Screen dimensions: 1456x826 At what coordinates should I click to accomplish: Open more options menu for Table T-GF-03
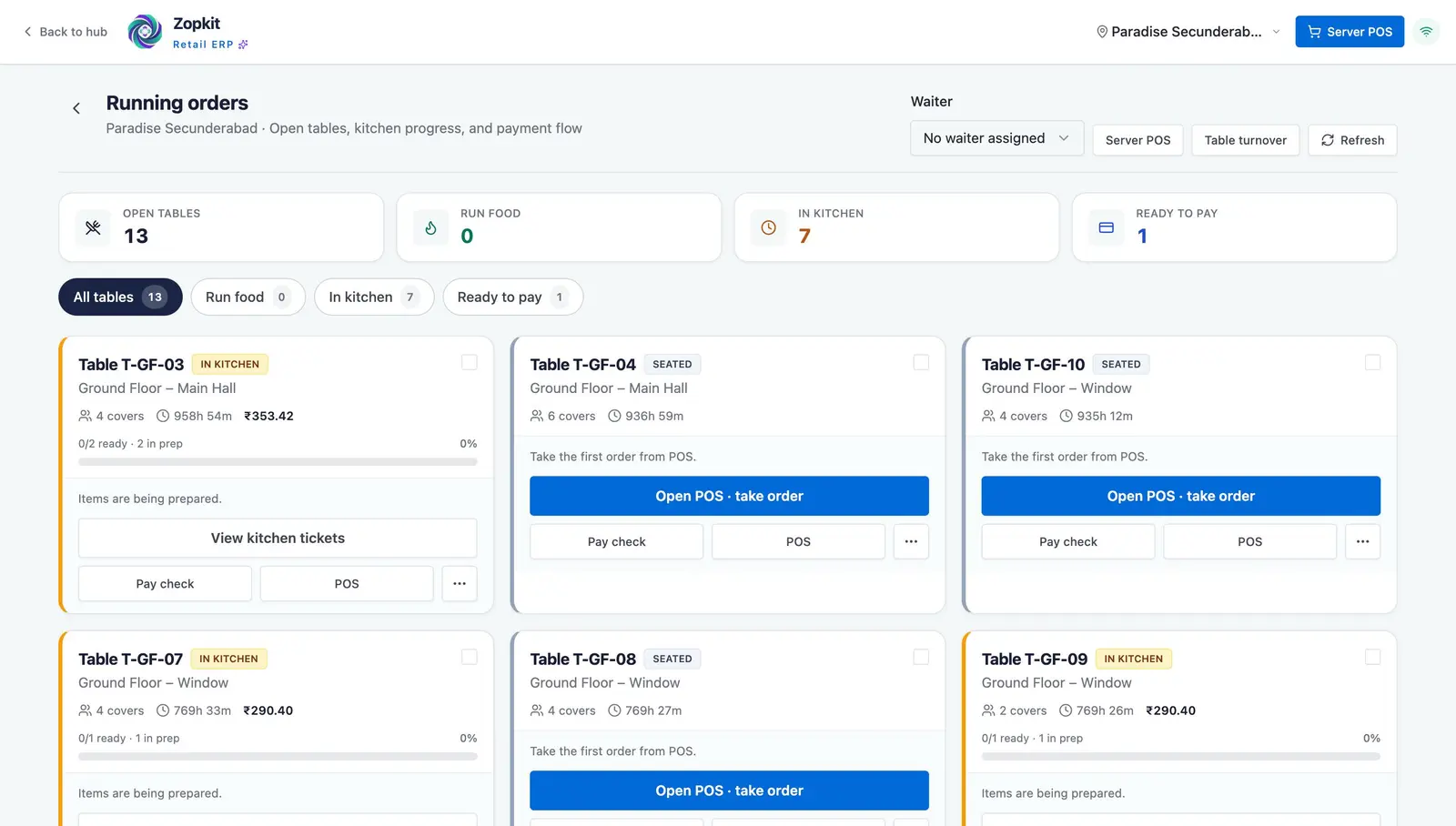tap(460, 584)
